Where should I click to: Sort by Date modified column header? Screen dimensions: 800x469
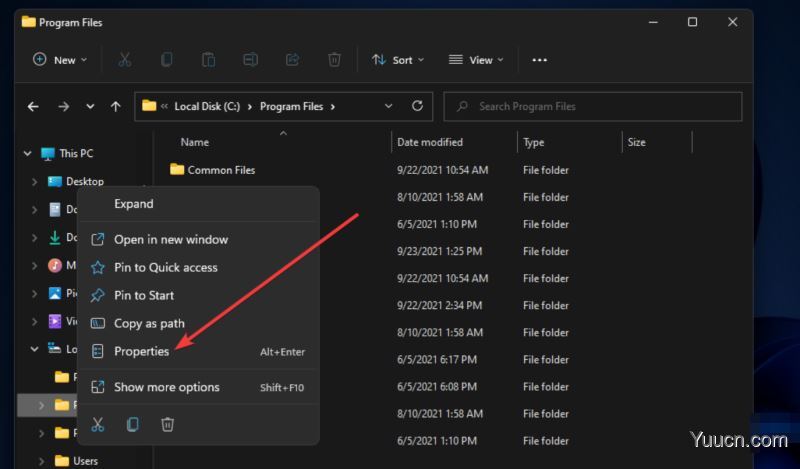(x=430, y=142)
